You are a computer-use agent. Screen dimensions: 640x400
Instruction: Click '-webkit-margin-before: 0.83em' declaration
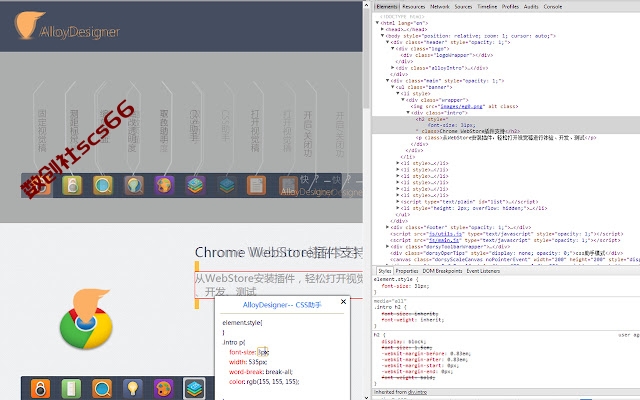pos(426,353)
